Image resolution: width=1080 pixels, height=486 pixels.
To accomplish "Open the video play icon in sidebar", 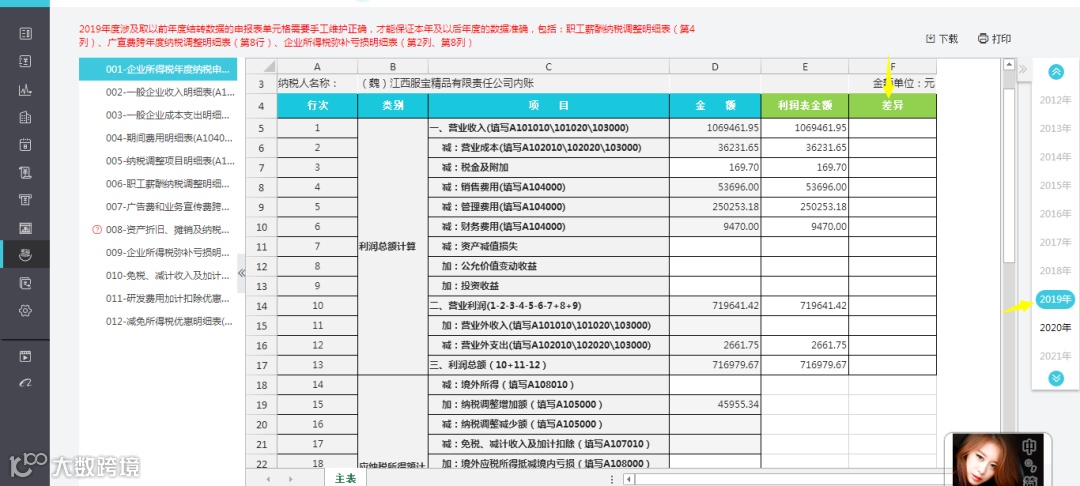I will 25,356.
